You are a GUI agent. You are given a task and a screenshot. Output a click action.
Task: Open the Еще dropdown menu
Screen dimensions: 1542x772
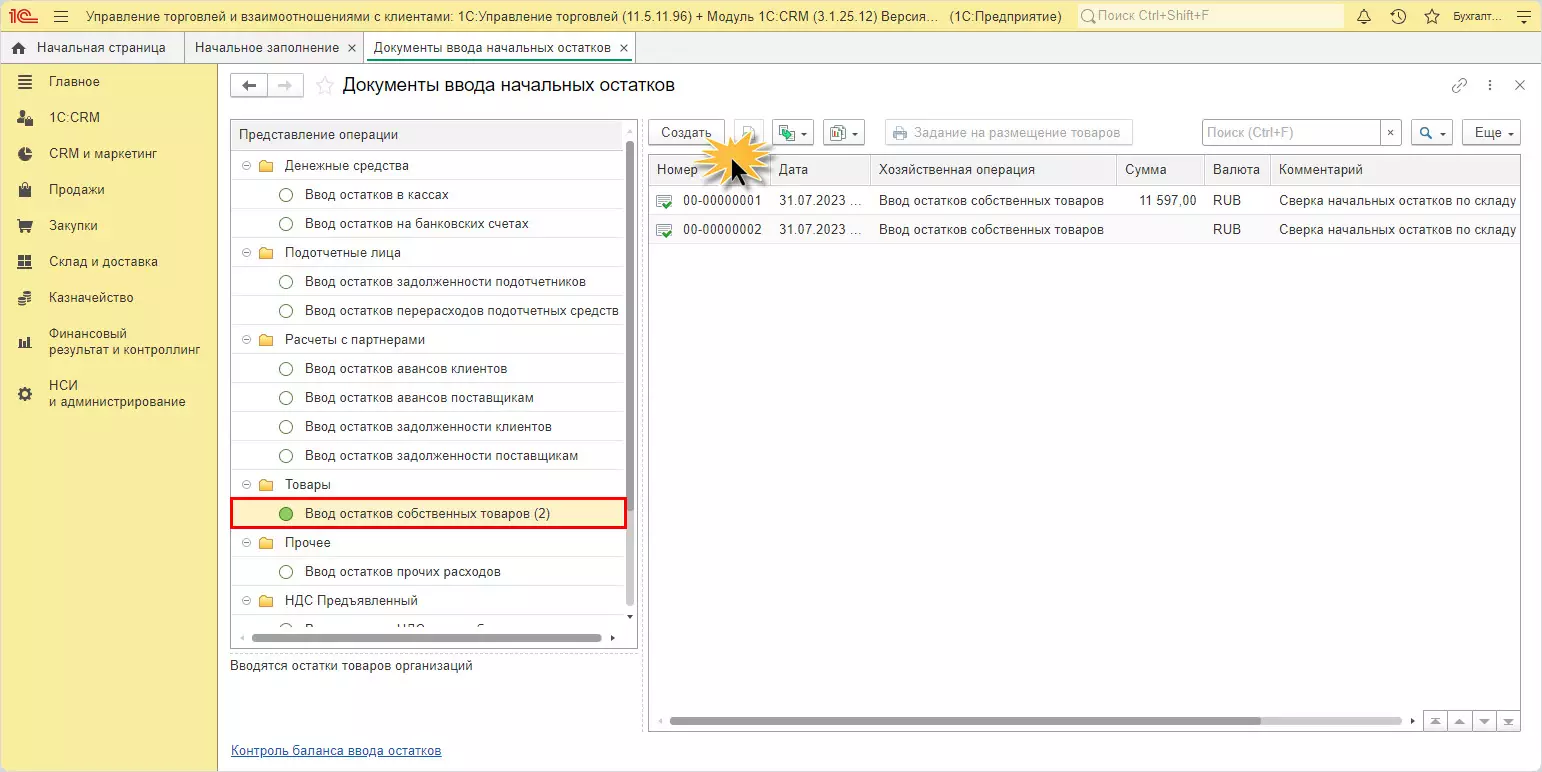pos(1490,133)
